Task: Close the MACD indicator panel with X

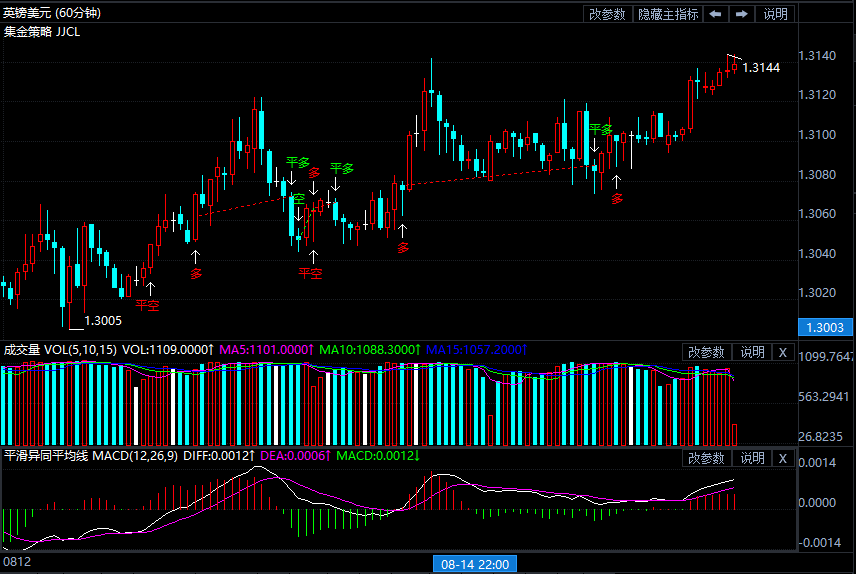Action: [783, 458]
